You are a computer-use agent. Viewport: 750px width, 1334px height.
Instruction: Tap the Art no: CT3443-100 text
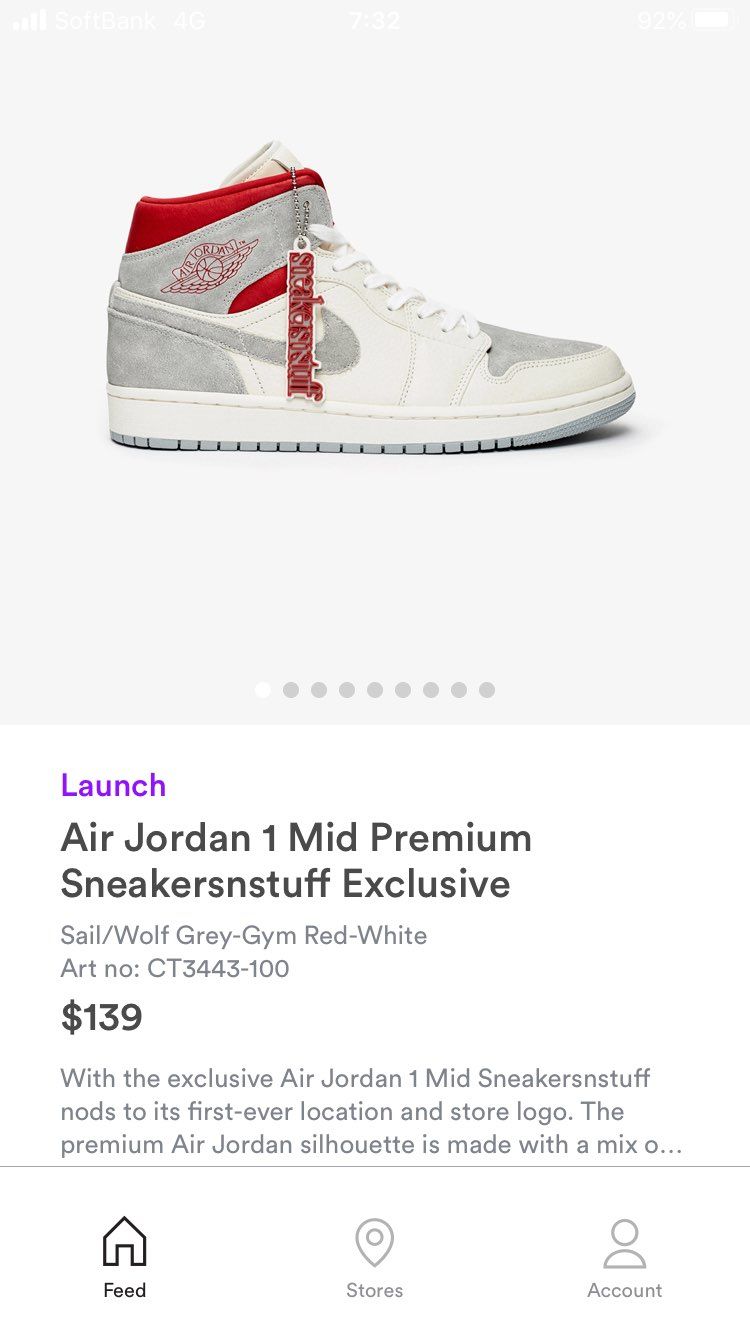(x=175, y=968)
